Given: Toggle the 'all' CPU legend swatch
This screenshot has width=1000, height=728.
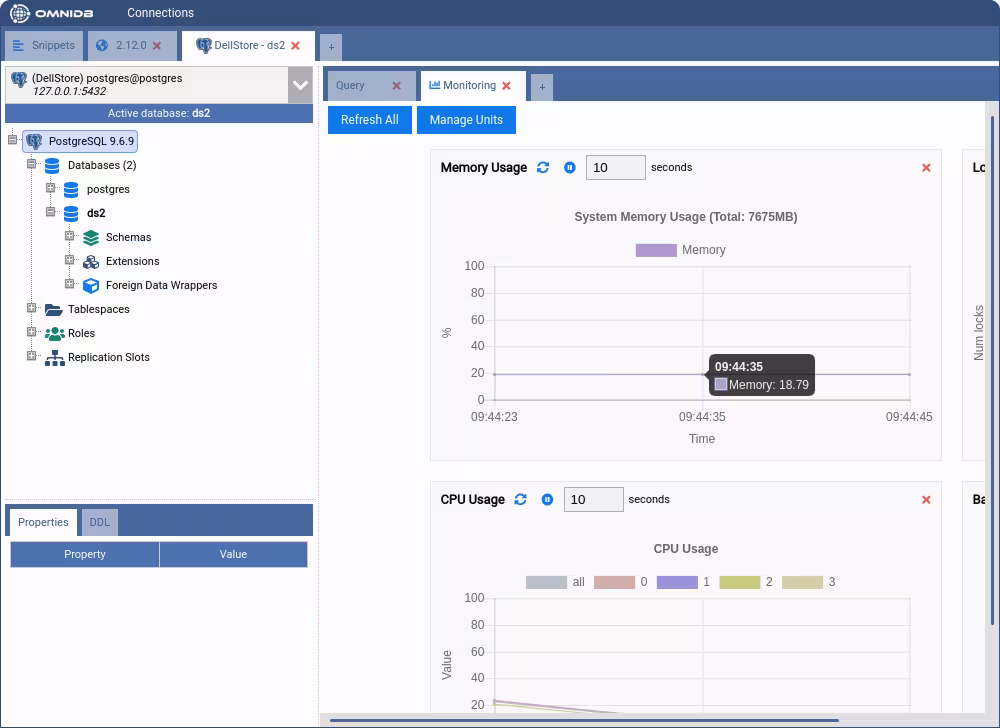Looking at the screenshot, I should (x=547, y=582).
